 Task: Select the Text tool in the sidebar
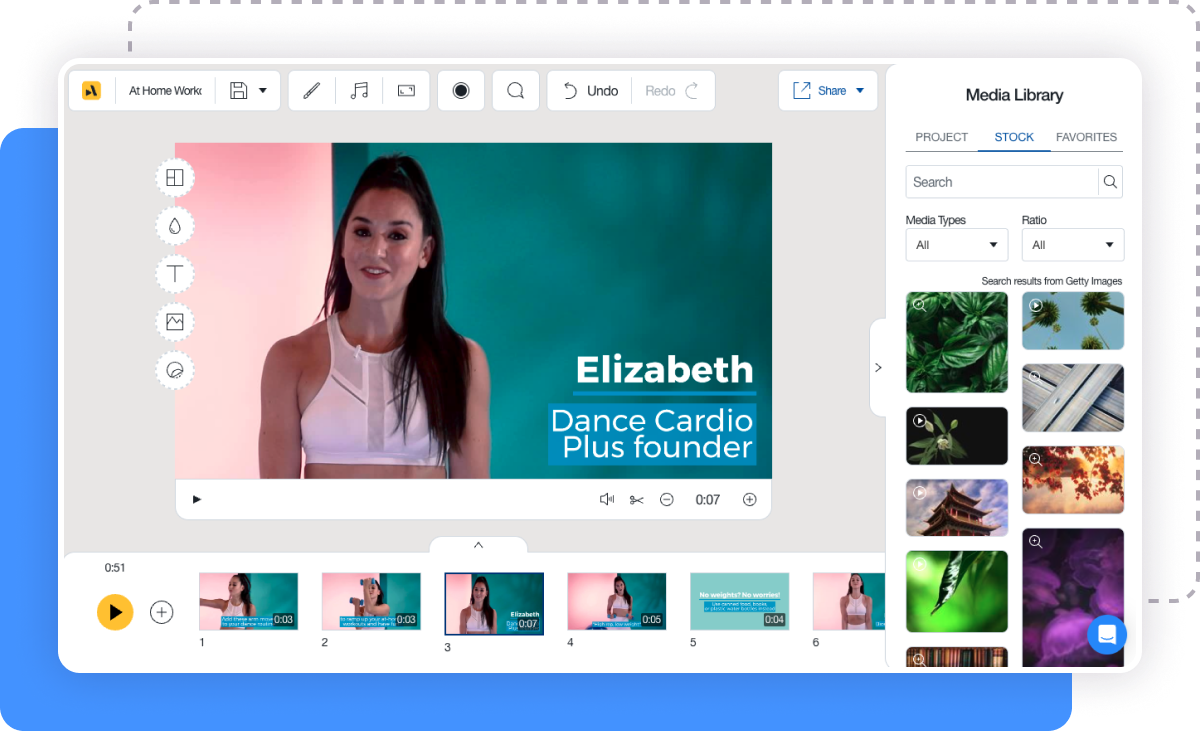point(174,273)
